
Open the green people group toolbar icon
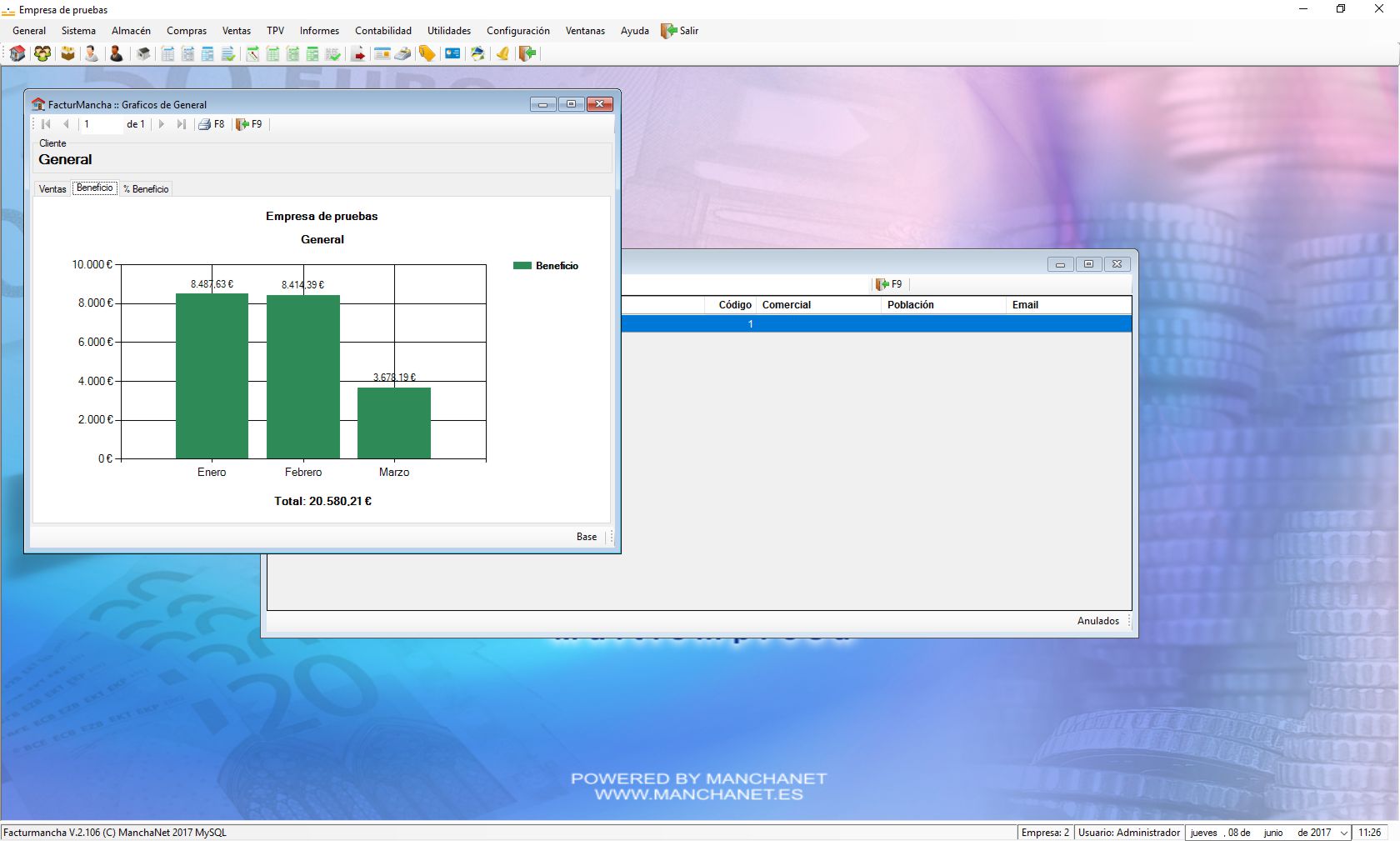(42, 54)
